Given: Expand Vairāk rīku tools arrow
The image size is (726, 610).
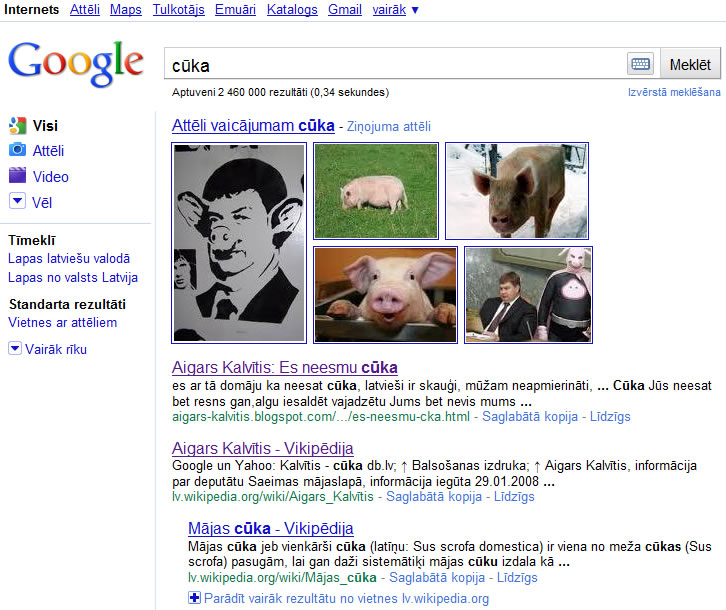Looking at the screenshot, I should coord(15,348).
